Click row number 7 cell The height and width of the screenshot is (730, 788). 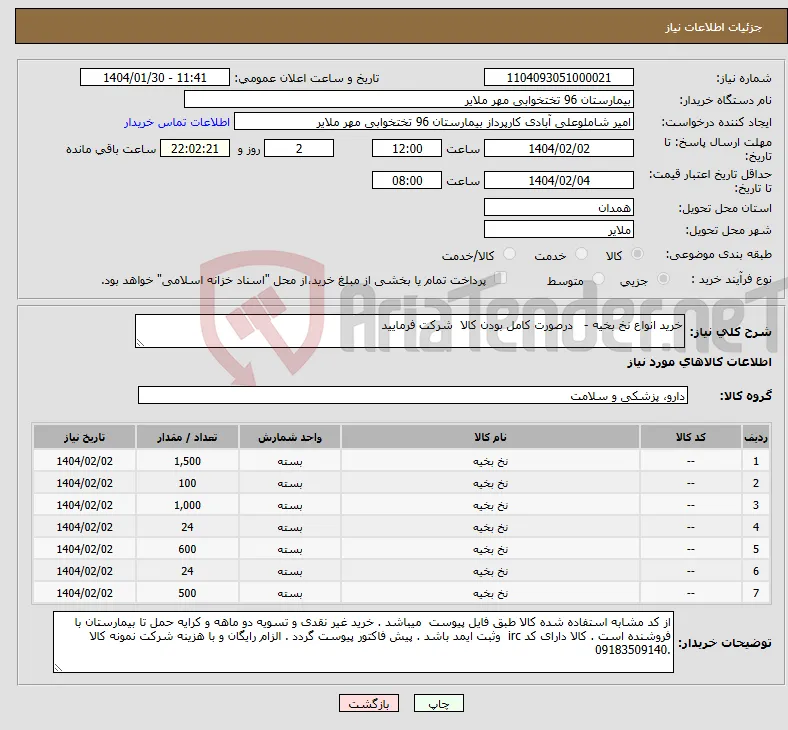tap(756, 593)
